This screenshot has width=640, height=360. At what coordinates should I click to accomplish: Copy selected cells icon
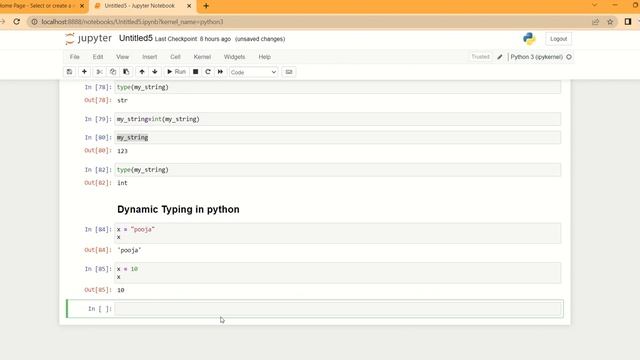click(113, 72)
